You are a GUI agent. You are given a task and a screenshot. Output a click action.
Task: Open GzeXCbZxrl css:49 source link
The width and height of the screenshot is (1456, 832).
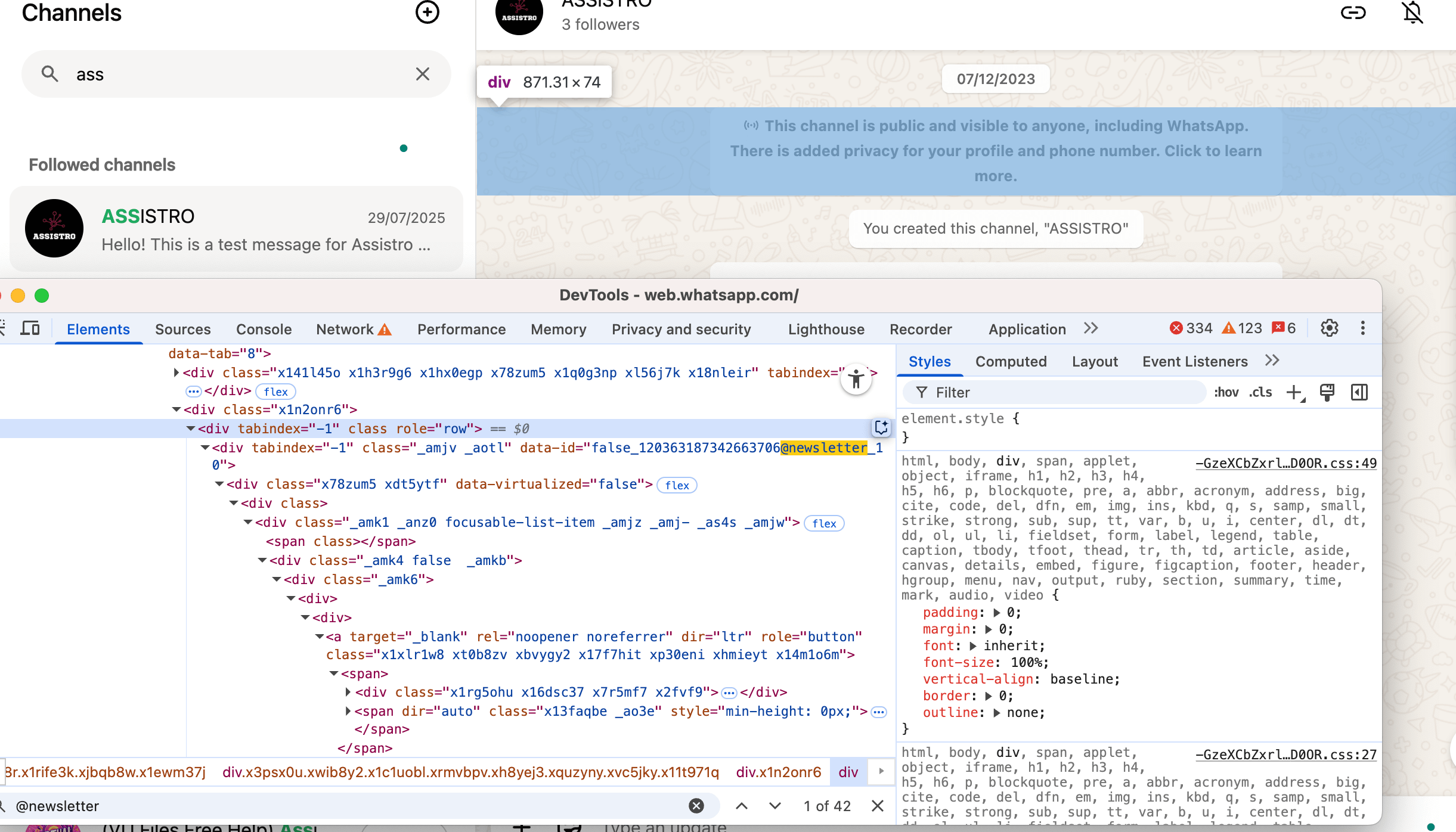tap(1286, 463)
